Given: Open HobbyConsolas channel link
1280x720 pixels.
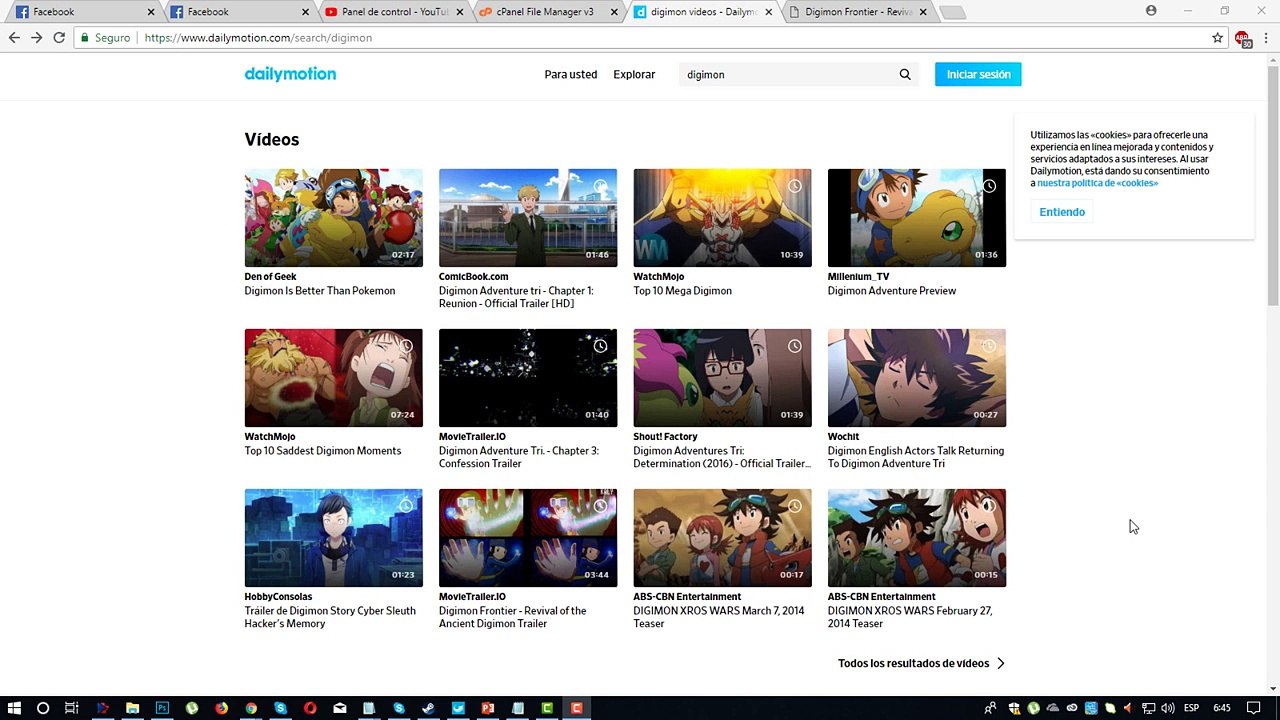Looking at the screenshot, I should (x=278, y=597).
